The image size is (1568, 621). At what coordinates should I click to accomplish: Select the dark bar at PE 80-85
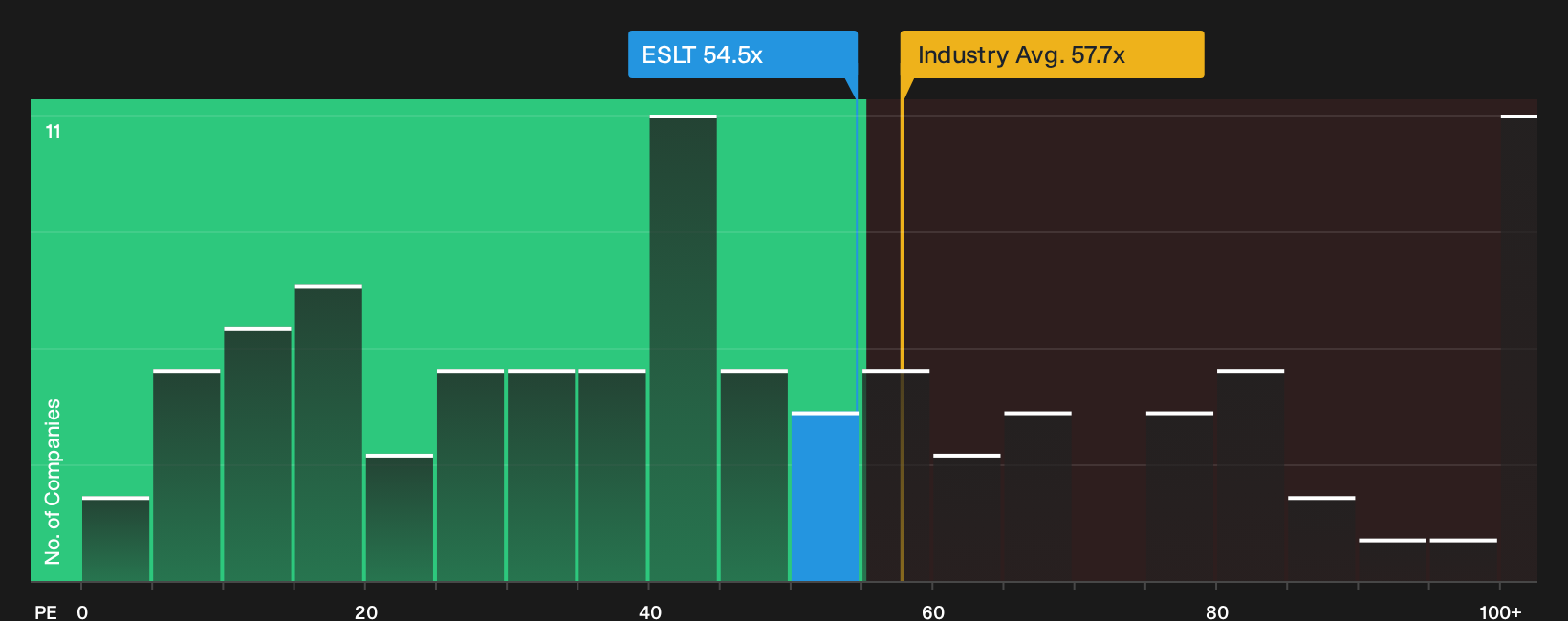point(1251,475)
